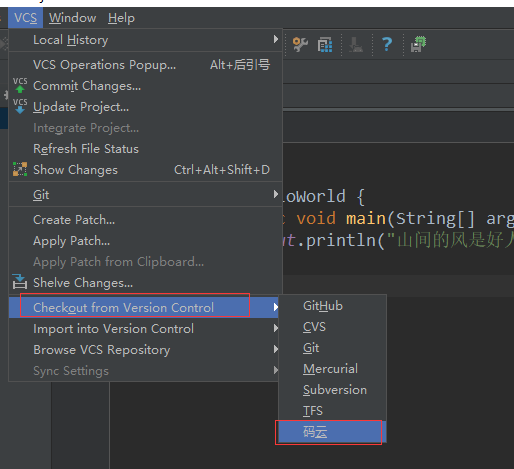Viewport: 514px width, 469px height.
Task: Open Settings via the wrench toolbar icon
Action: coord(300,44)
